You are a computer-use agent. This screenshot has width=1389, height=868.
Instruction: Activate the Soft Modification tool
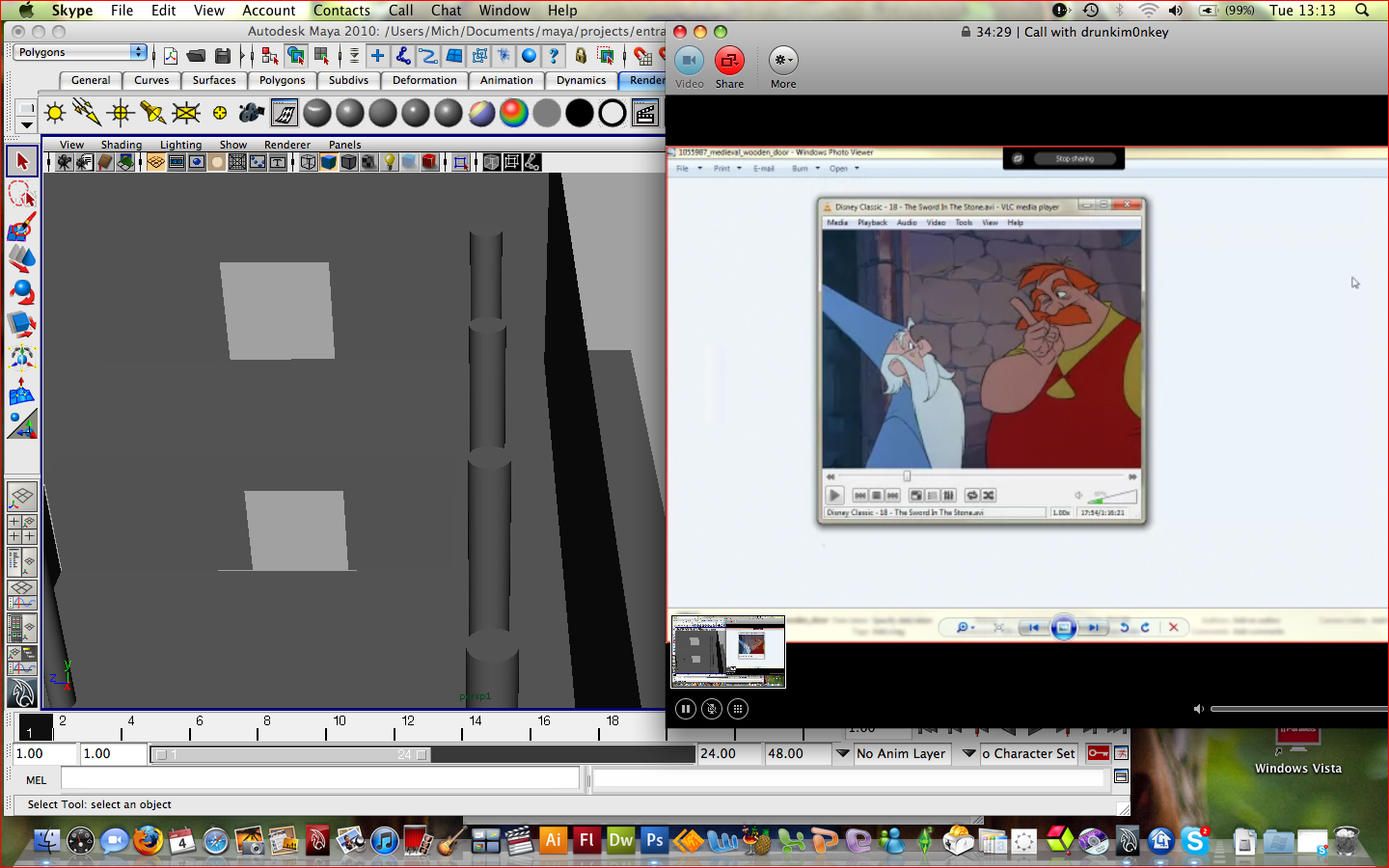[x=22, y=391]
